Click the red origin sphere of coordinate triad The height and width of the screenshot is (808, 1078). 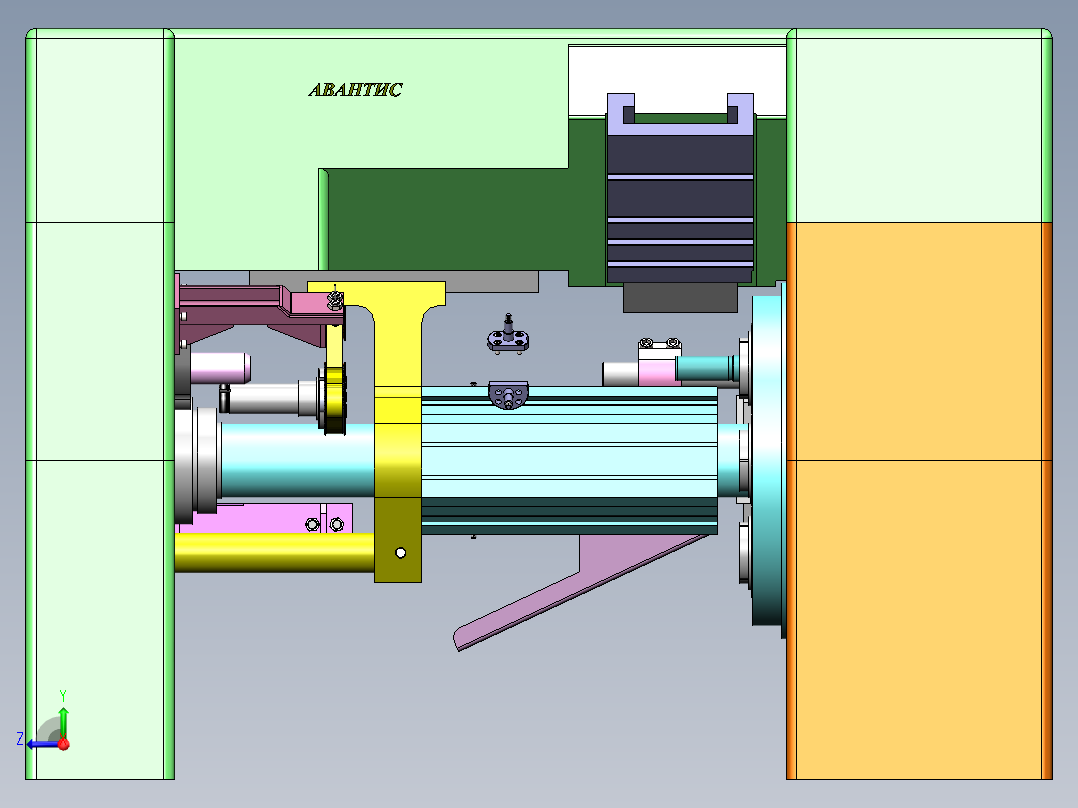click(64, 745)
